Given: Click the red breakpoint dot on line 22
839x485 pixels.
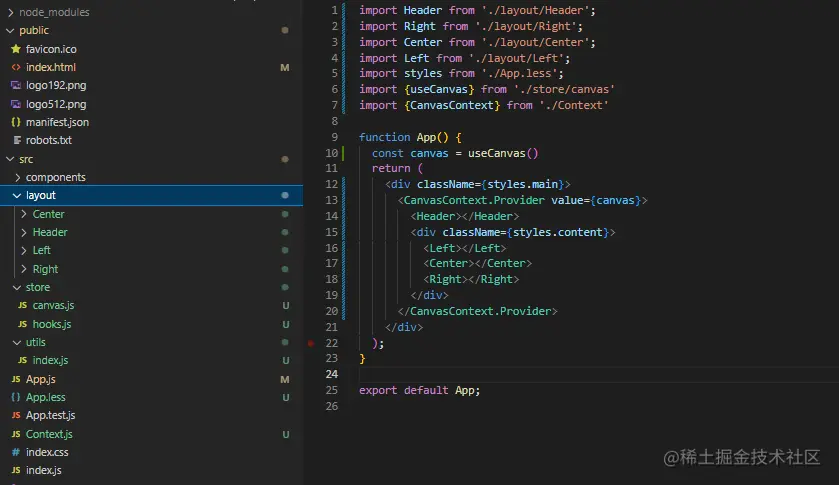Looking at the screenshot, I should coord(310,343).
